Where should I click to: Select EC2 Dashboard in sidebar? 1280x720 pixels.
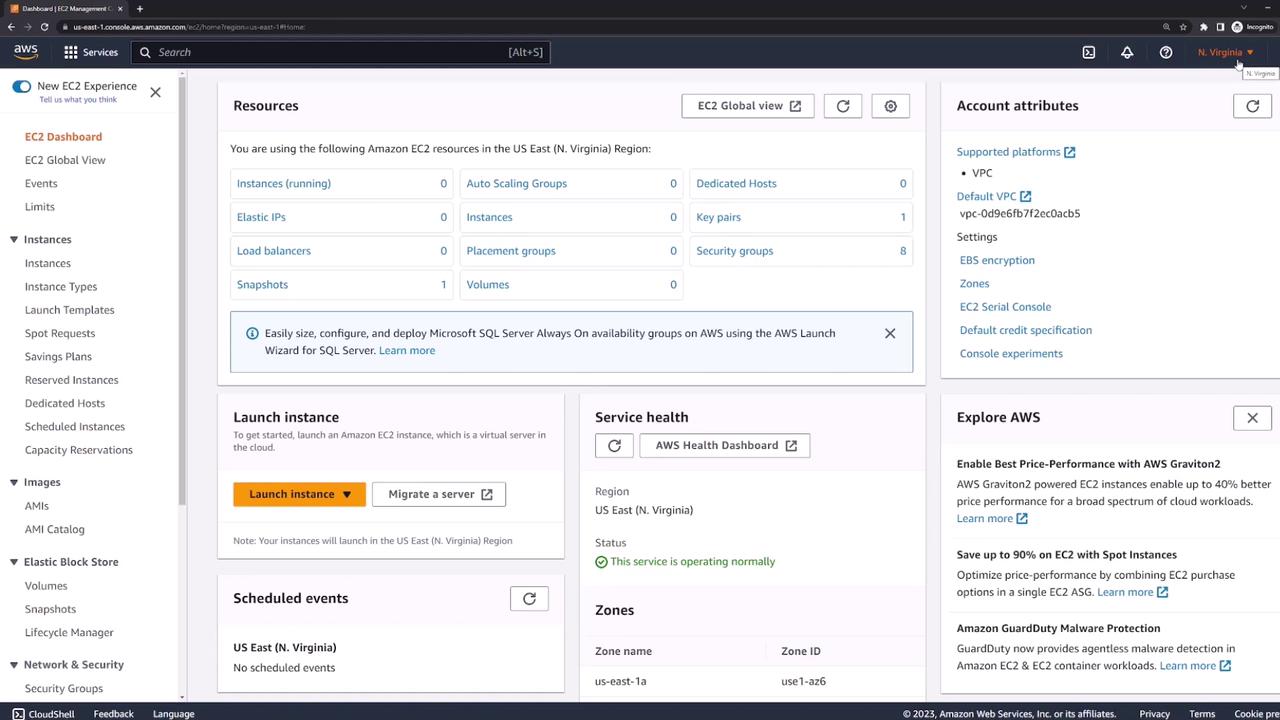(63, 137)
